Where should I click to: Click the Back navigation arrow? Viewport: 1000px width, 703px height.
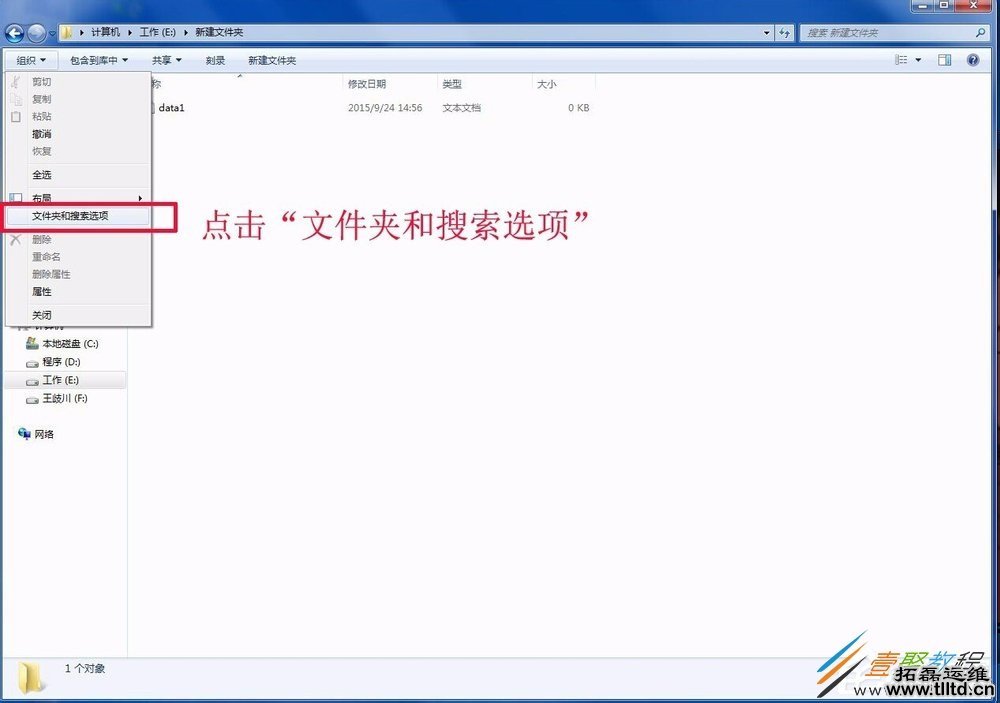point(14,31)
